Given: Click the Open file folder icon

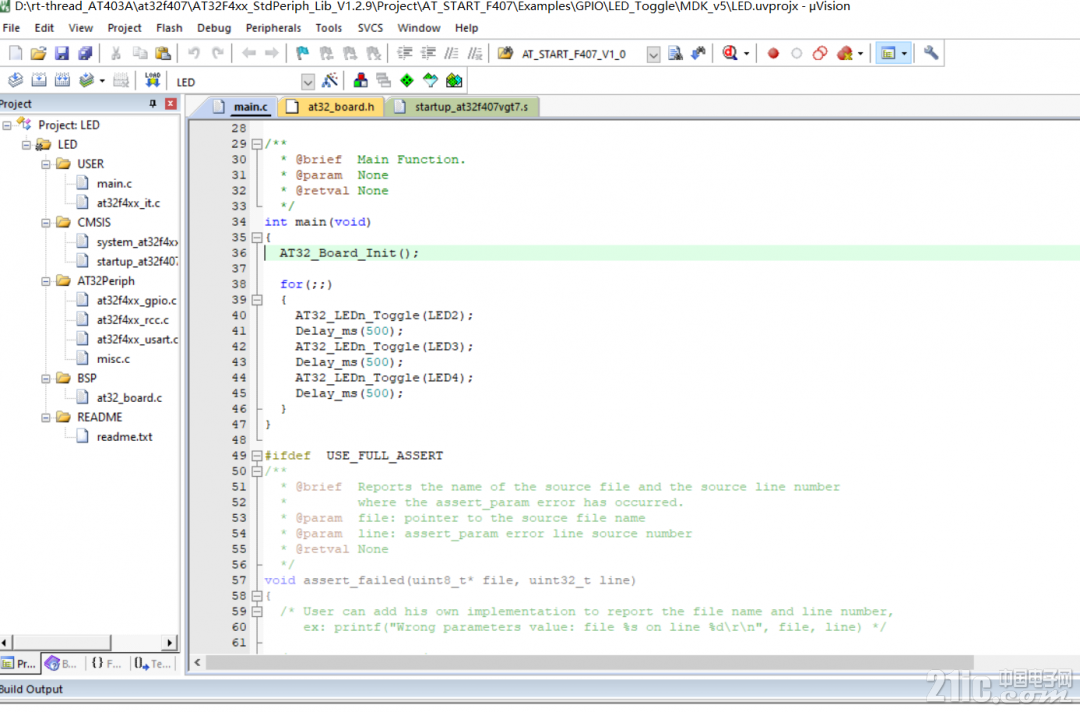Looking at the screenshot, I should point(39,53).
